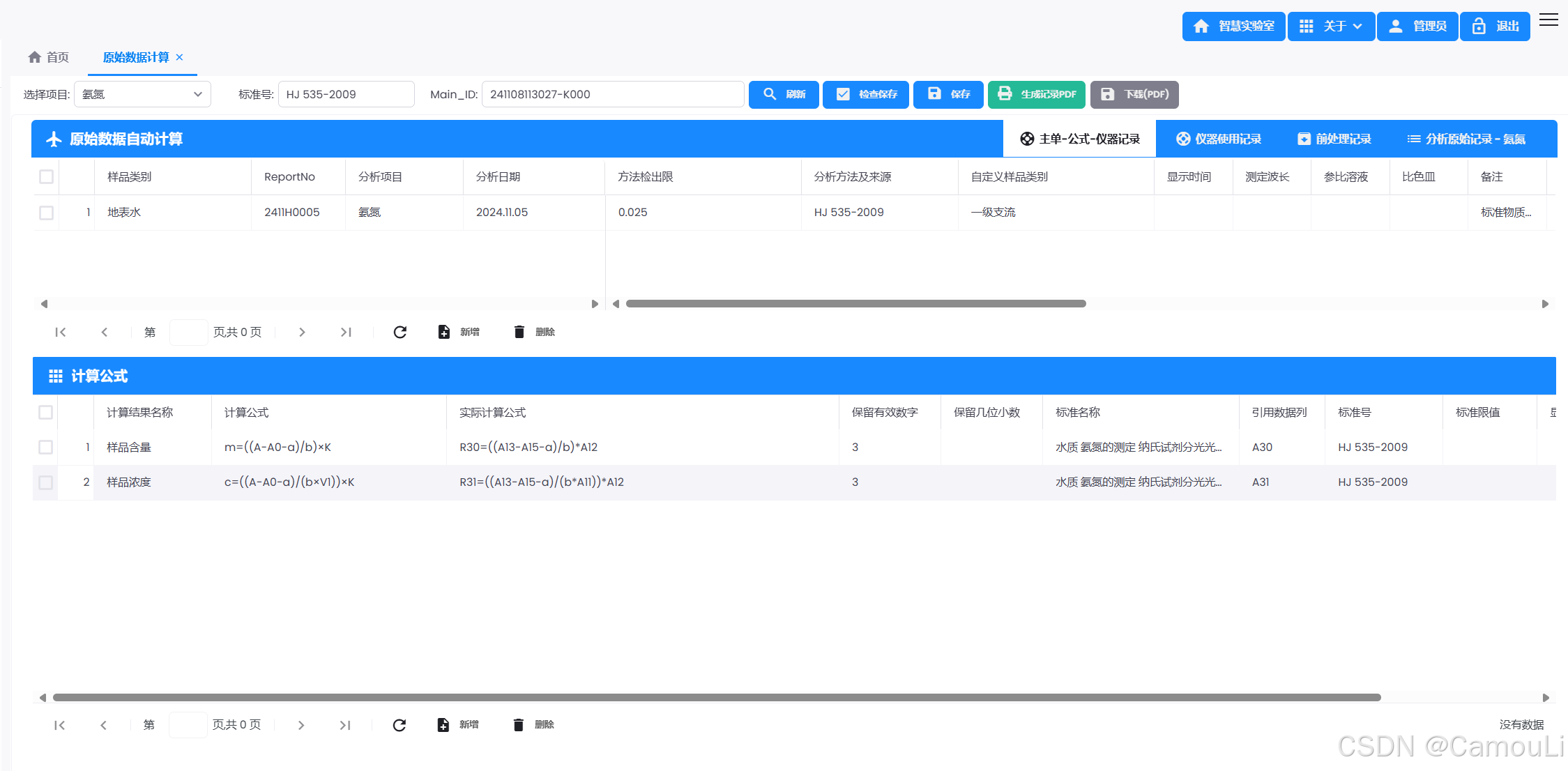Click the hamburger menu icon at top right

1548,20
